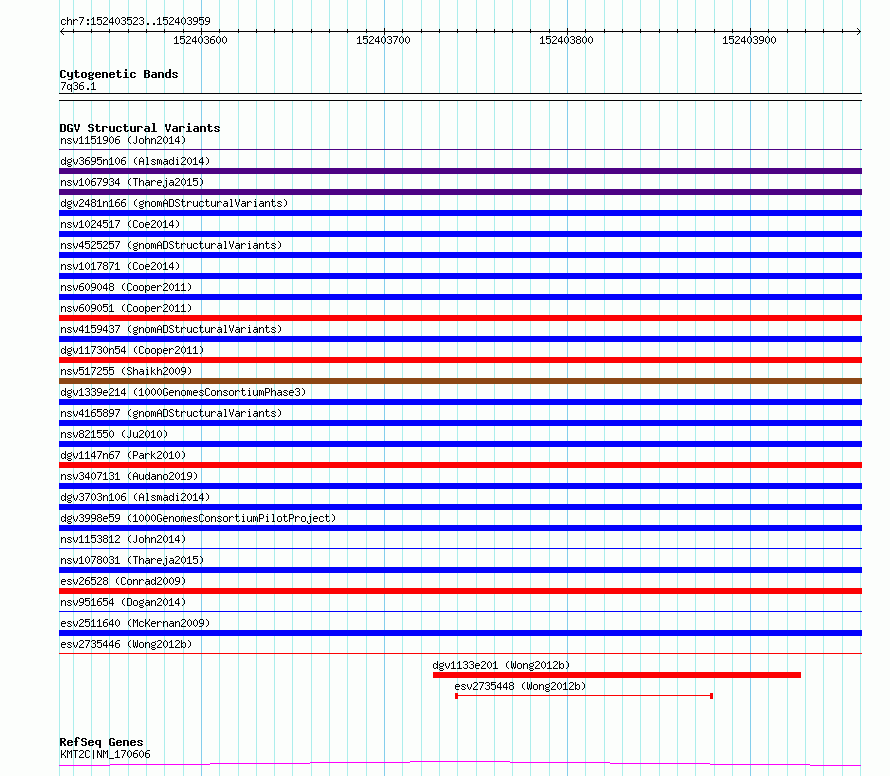Click the red bar under nsv609051 (Cooper2011)

point(460,318)
